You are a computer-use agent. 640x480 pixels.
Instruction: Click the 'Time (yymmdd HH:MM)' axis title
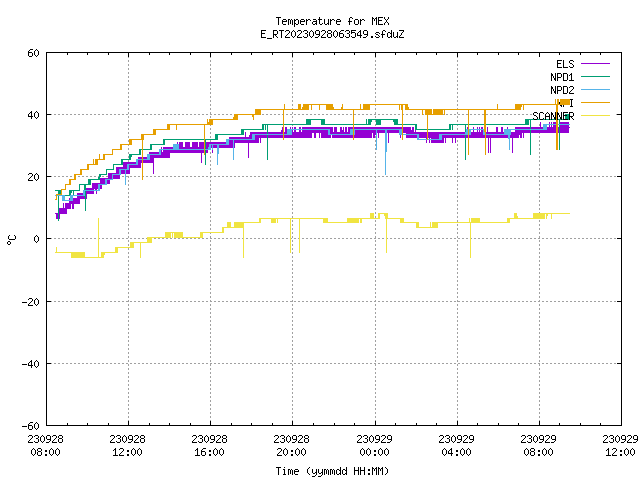(x=332, y=471)
